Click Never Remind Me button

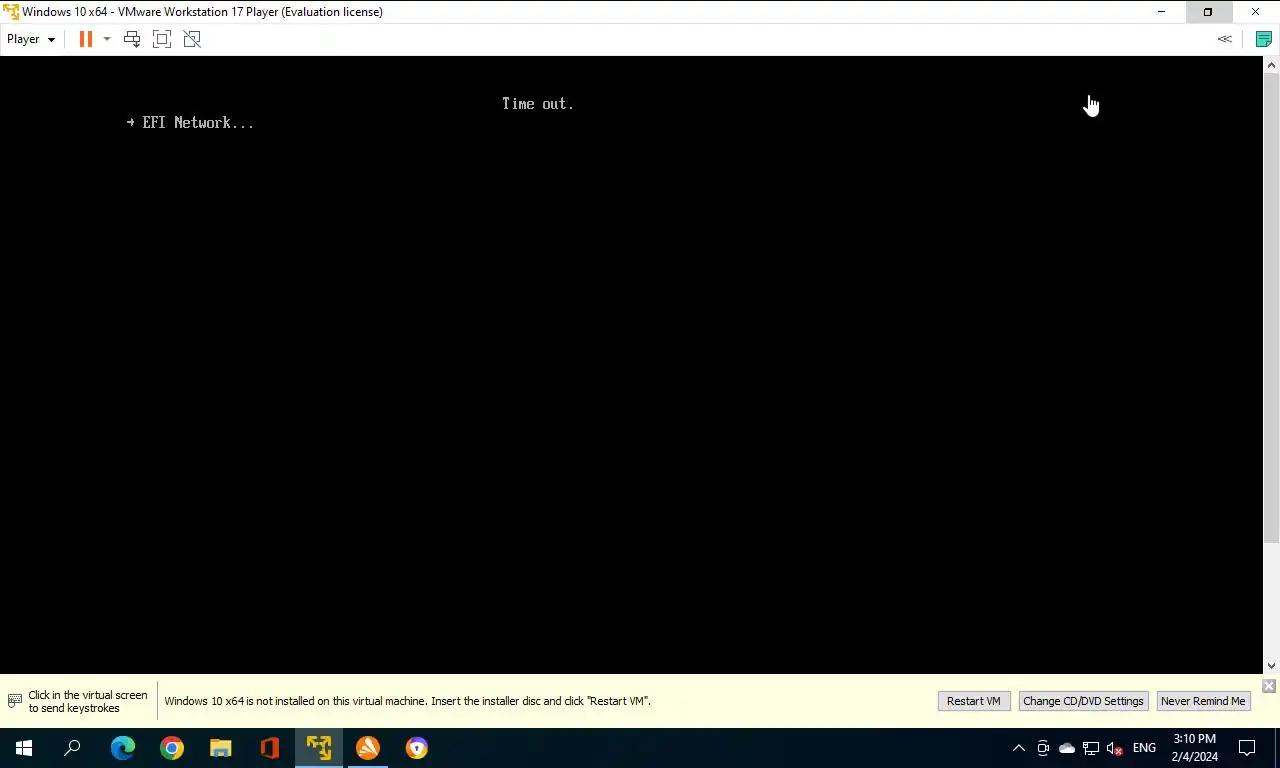point(1203,701)
